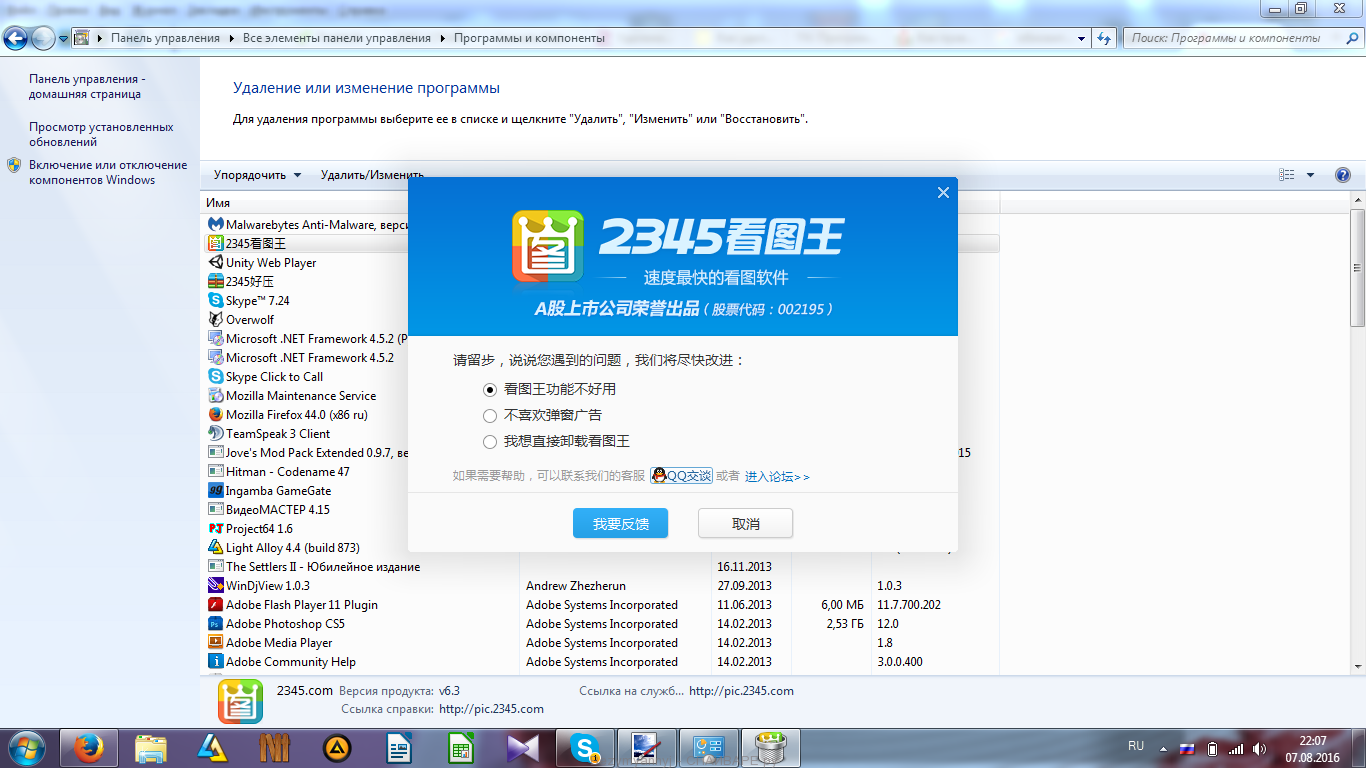Open Skype from the taskbar
Viewport: 1366px width, 768px height.
coord(585,748)
